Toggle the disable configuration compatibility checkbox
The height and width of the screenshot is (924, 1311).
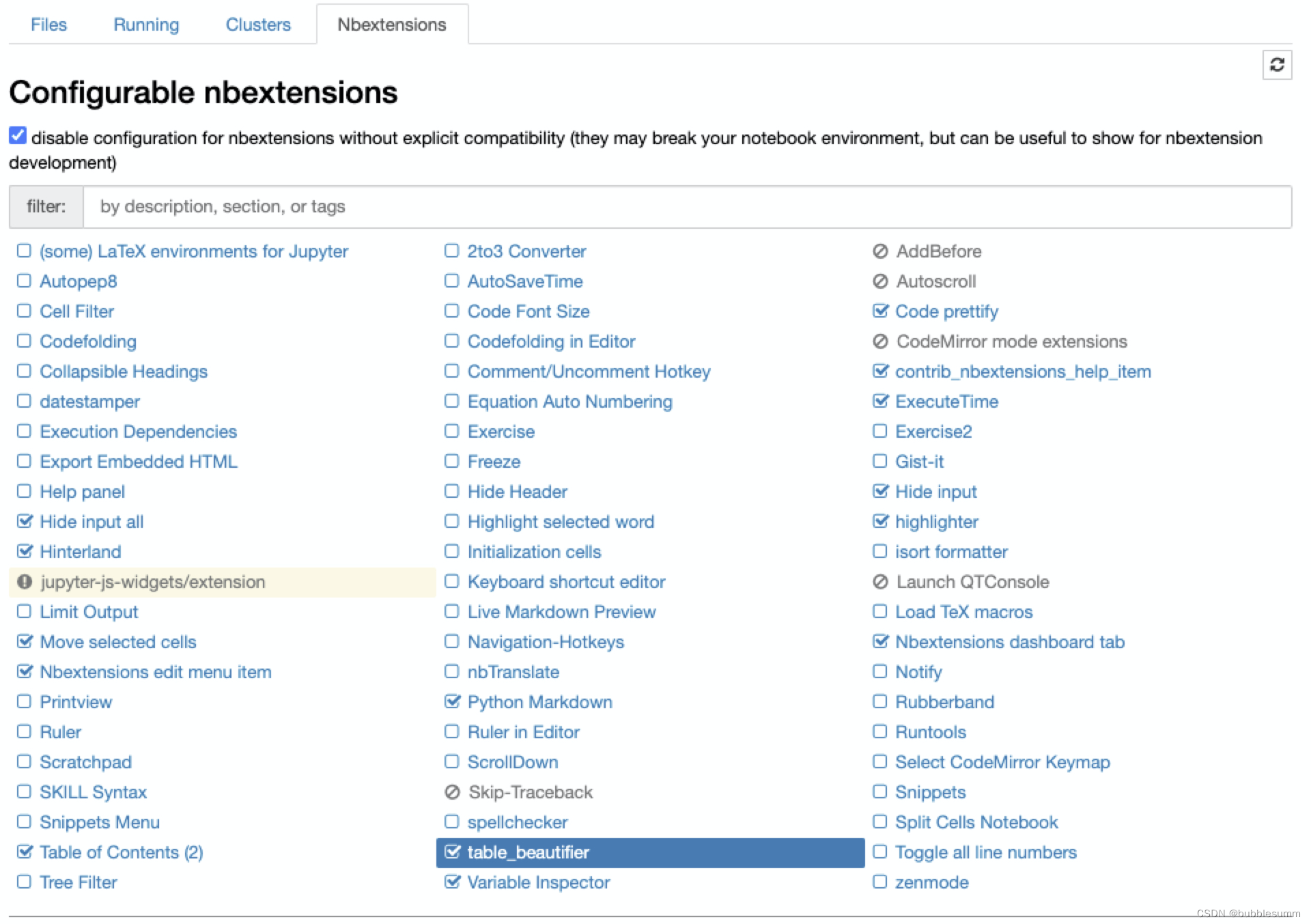pyautogui.click(x=18, y=135)
